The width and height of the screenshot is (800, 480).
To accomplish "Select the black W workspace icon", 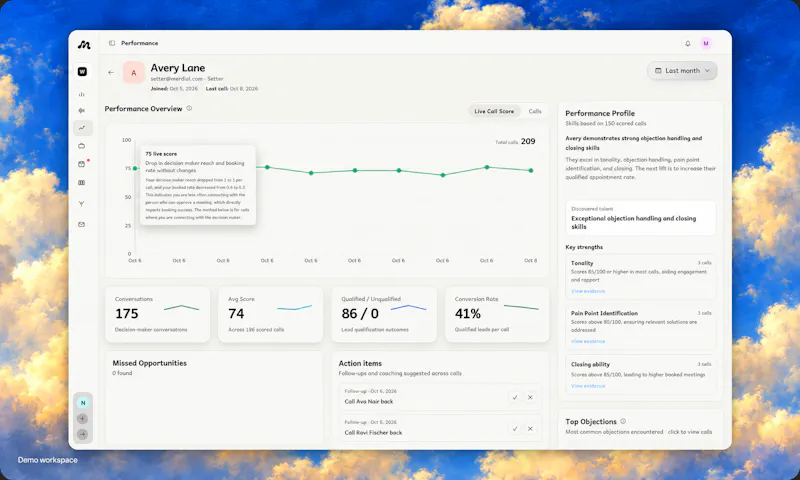I will pos(82,72).
